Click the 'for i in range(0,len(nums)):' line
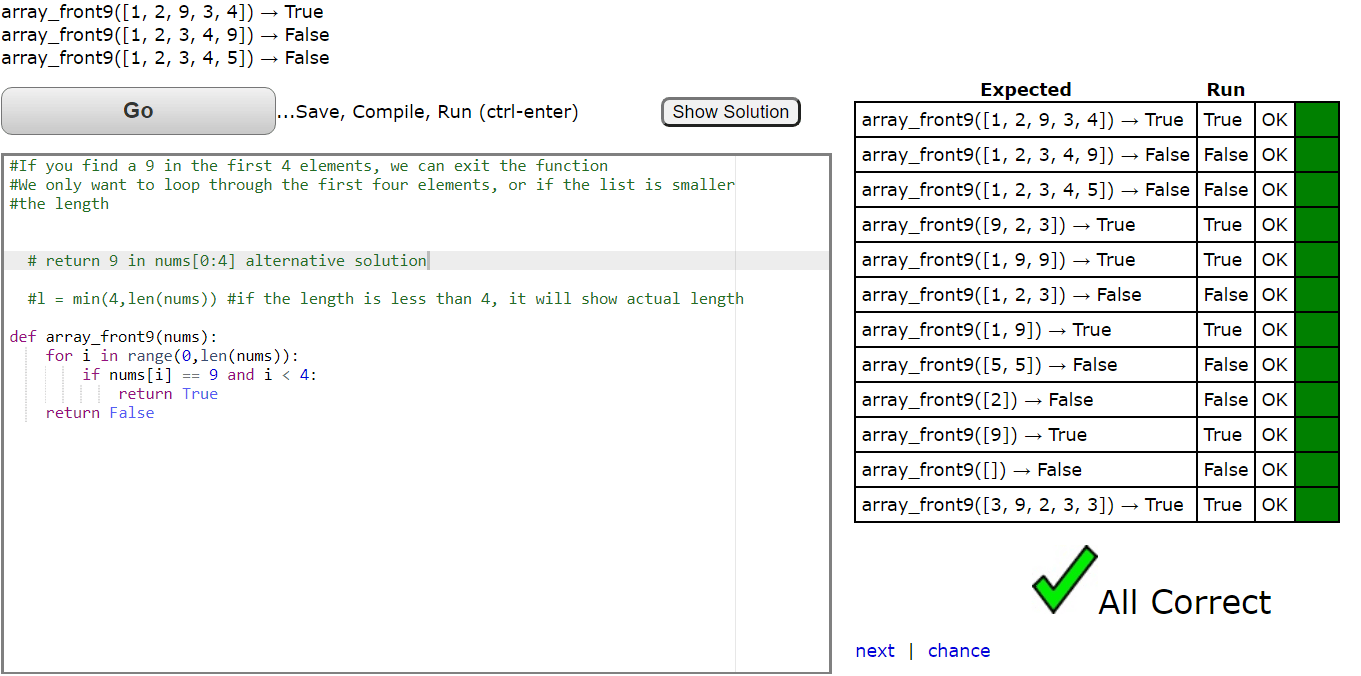This screenshot has height=676, width=1361. click(172, 356)
